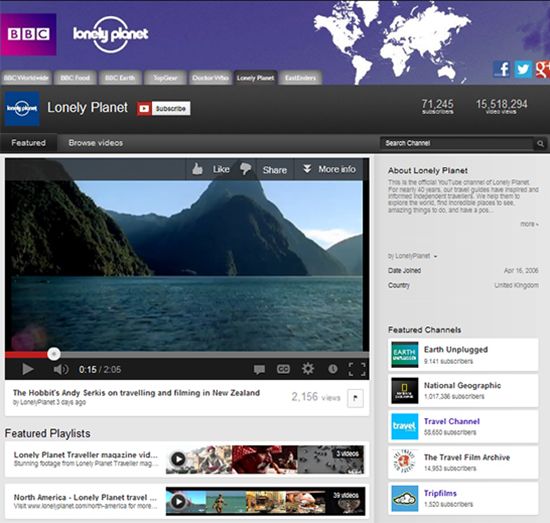Toggle closed captions CC button
This screenshot has width=550, height=523.
click(x=283, y=369)
